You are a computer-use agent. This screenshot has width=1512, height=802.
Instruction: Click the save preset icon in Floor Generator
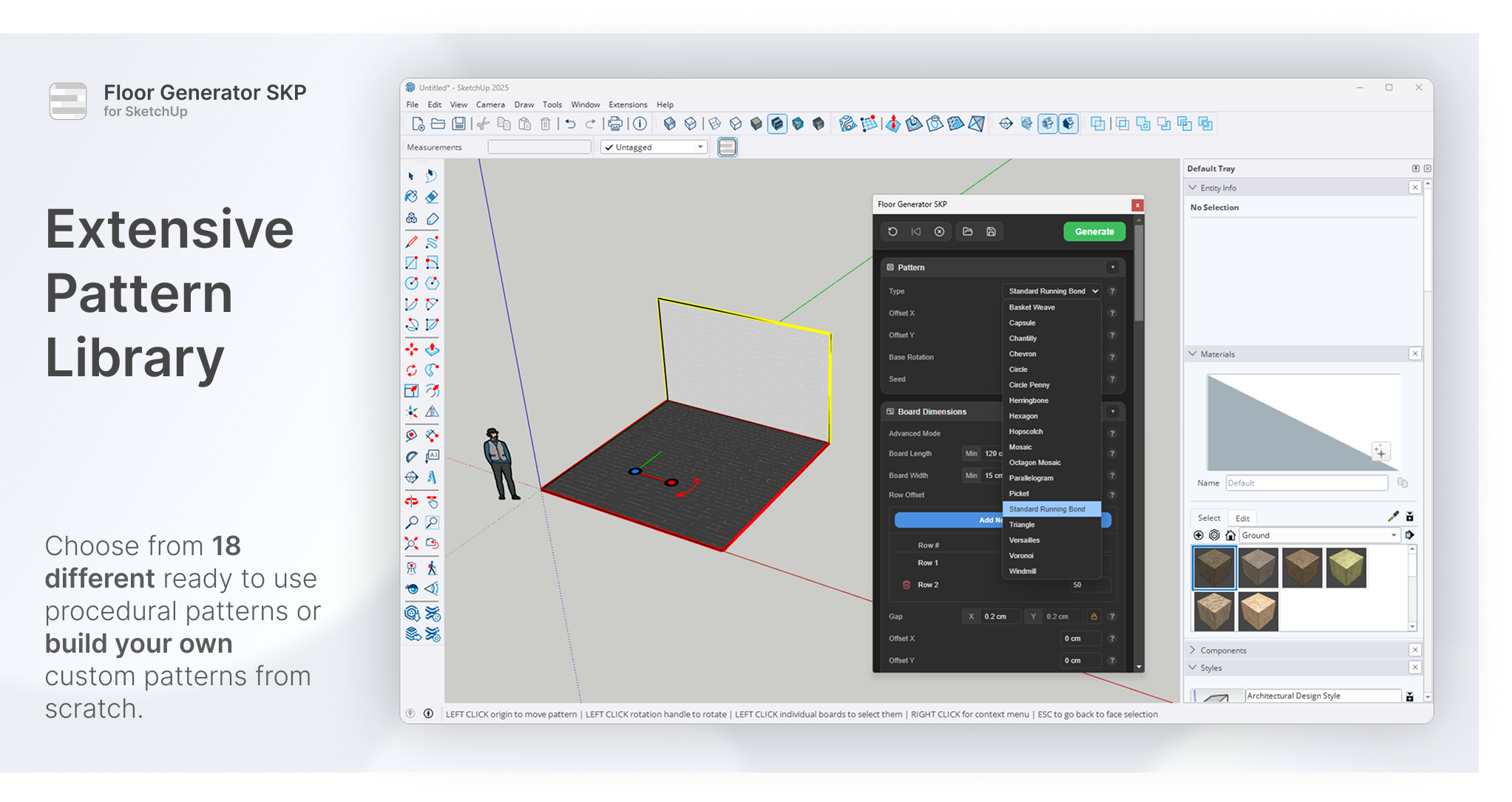991,231
